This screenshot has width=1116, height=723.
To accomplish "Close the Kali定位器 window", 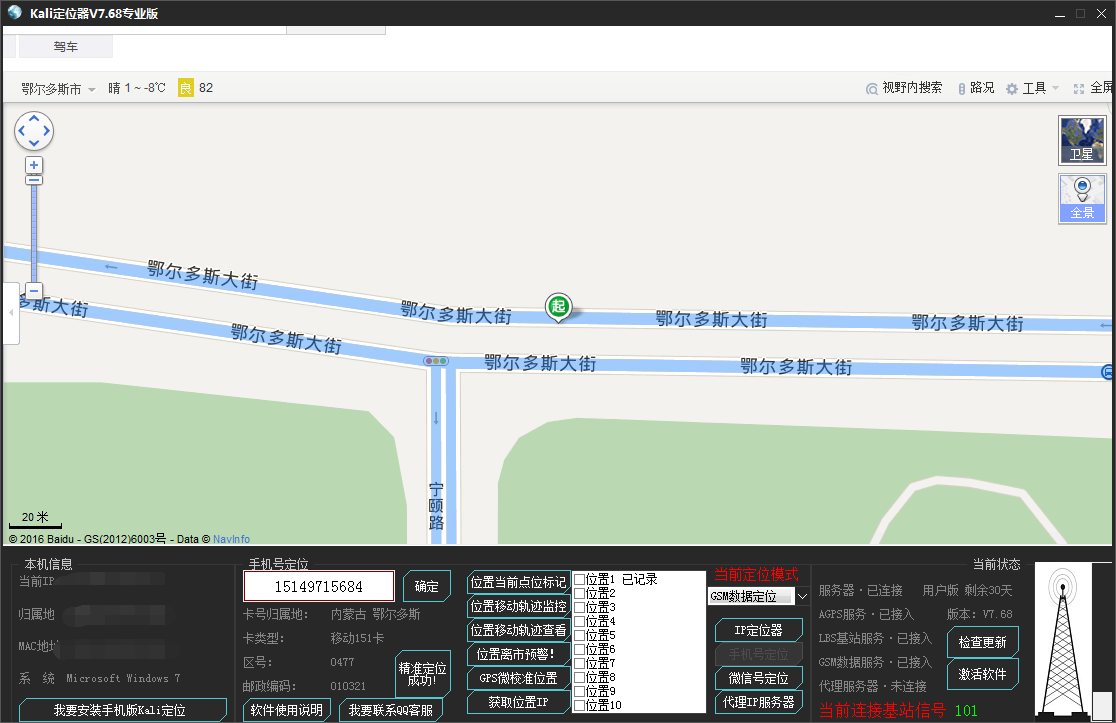I will click(x=1101, y=14).
